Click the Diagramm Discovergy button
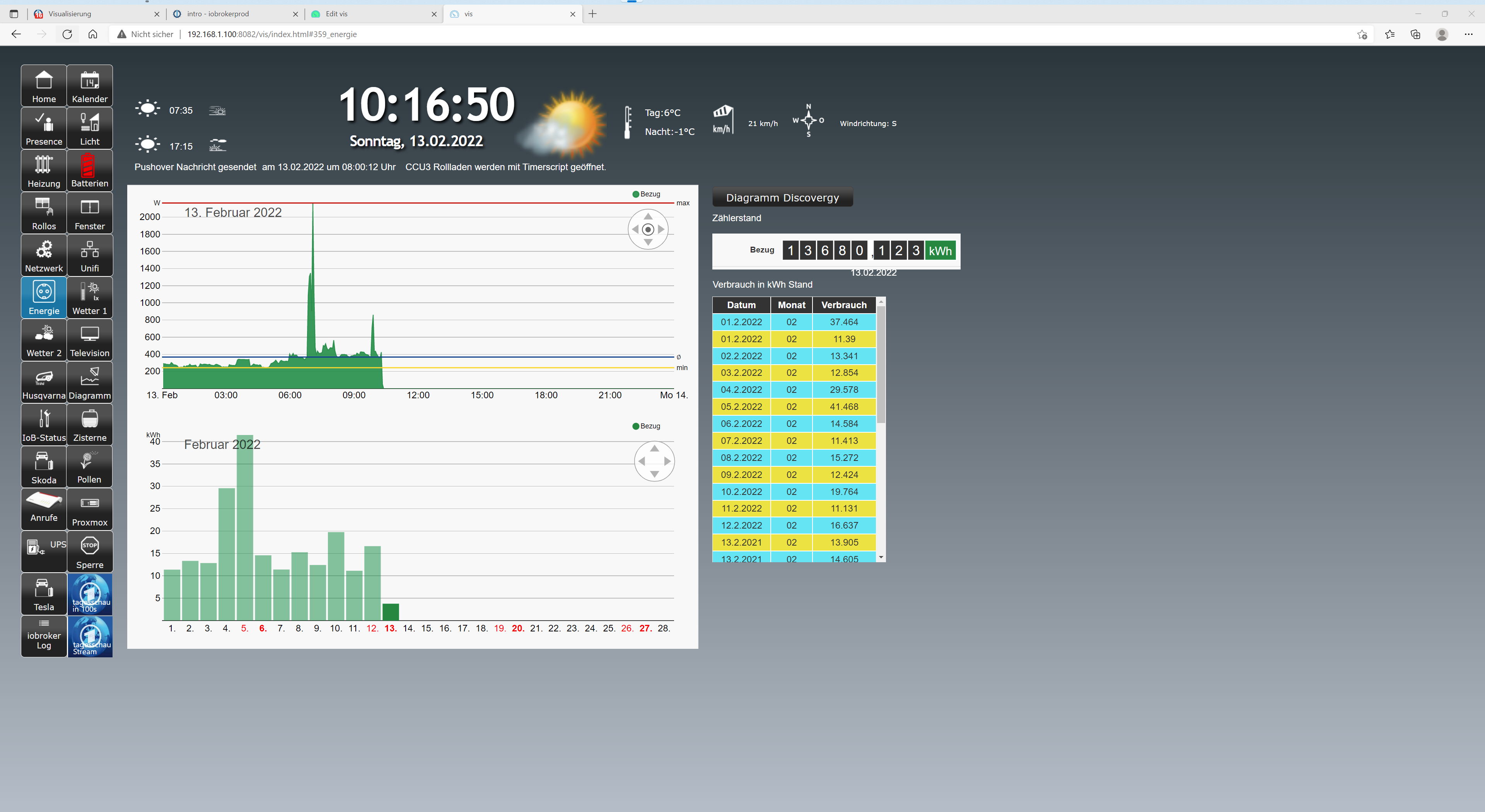Screen dimensions: 1485x812 tap(782, 198)
